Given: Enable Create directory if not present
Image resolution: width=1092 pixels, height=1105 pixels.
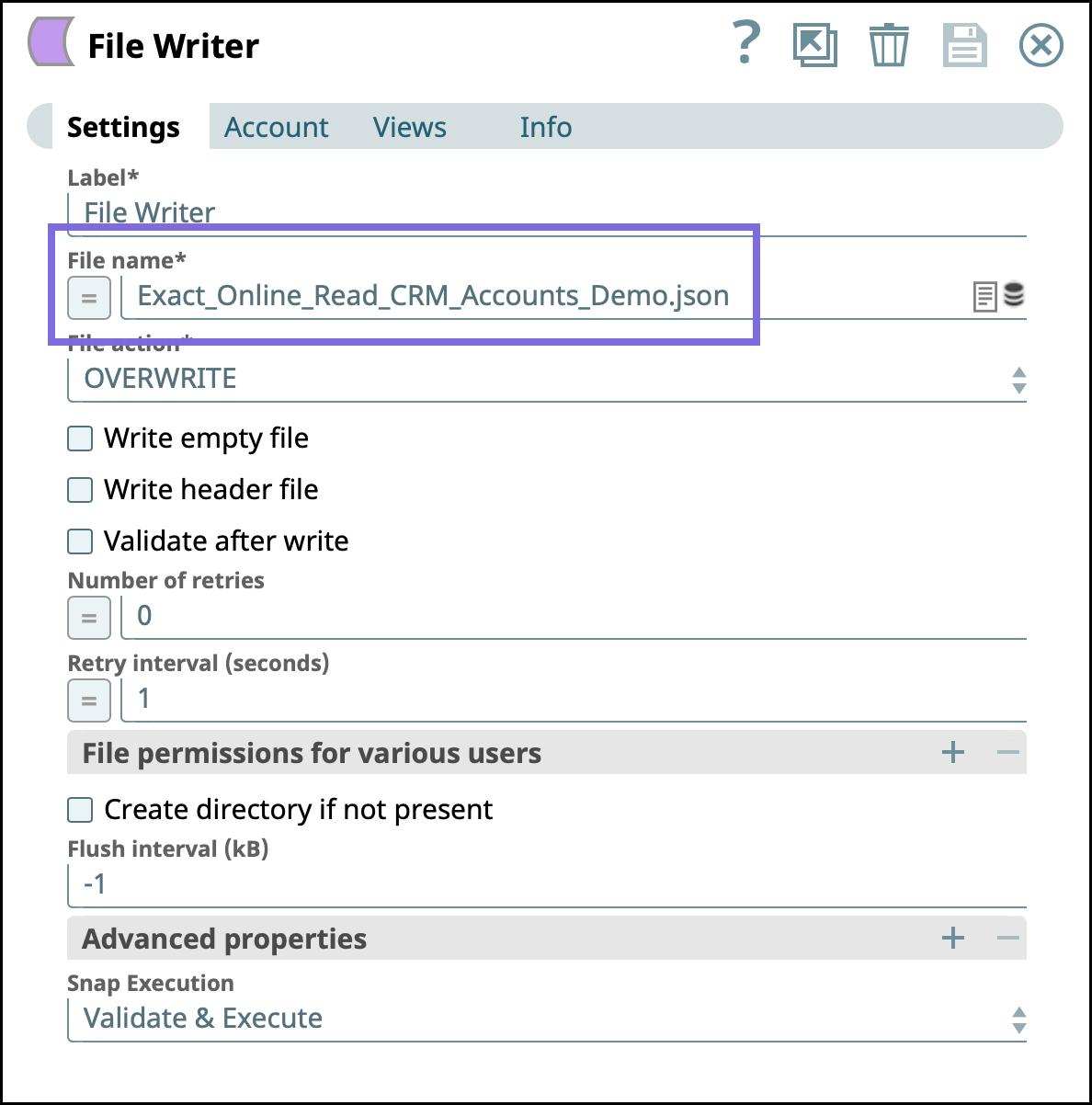Looking at the screenshot, I should tap(81, 810).
